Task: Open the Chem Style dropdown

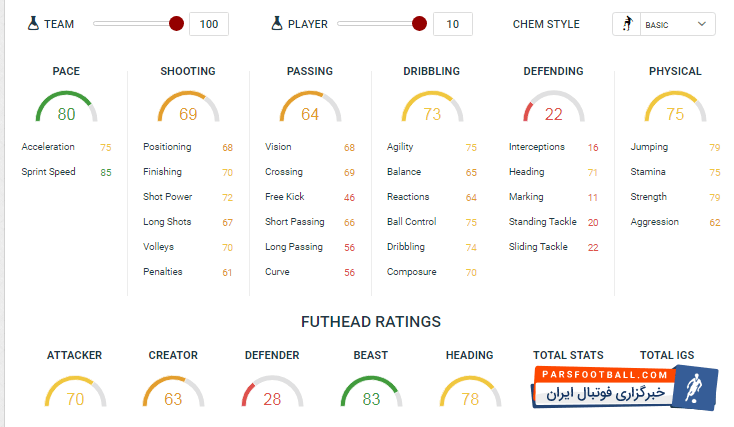Action: click(x=664, y=24)
